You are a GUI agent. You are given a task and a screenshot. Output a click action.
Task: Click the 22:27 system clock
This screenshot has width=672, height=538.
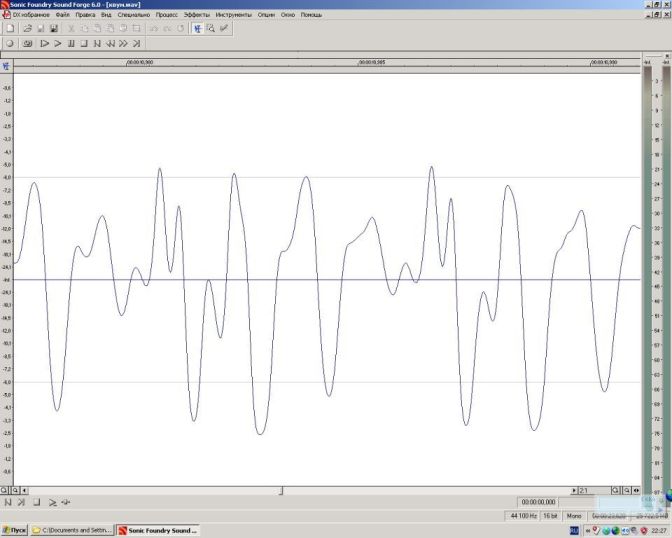[659, 531]
